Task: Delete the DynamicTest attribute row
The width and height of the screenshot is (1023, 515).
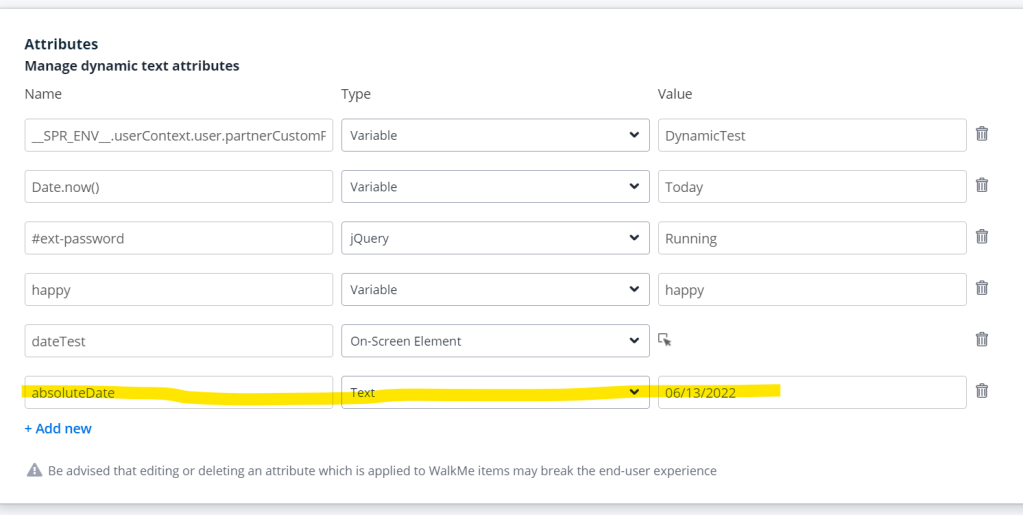Action: pyautogui.click(x=981, y=134)
